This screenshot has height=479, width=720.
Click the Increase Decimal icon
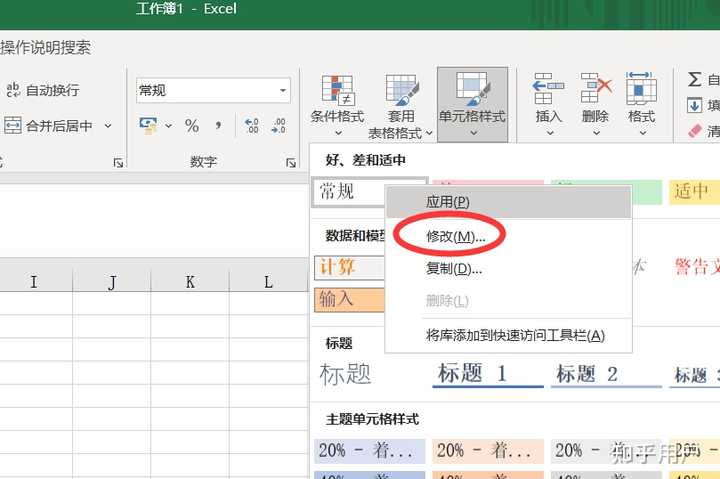pos(252,125)
